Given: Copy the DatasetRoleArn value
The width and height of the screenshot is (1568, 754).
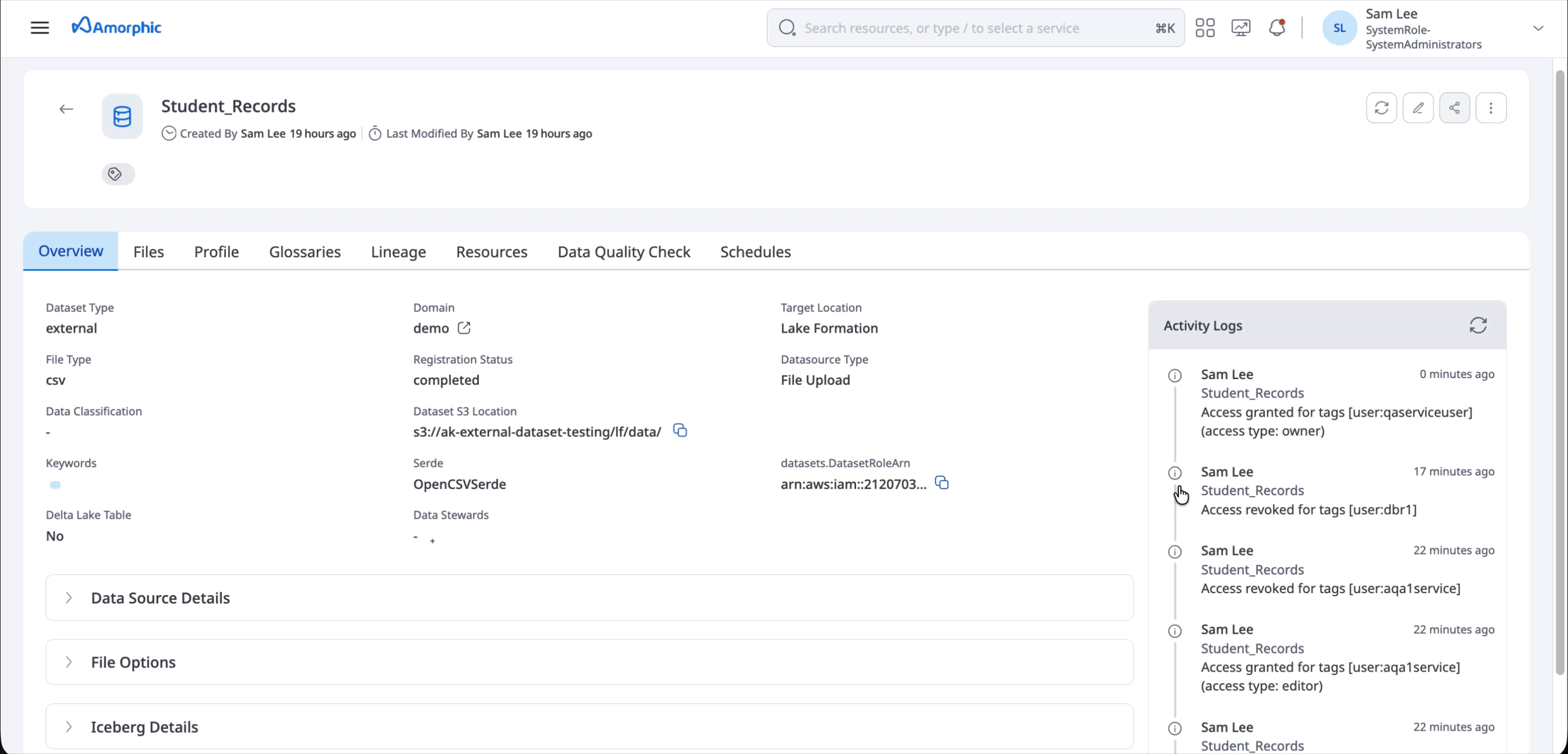Looking at the screenshot, I should click(x=942, y=483).
